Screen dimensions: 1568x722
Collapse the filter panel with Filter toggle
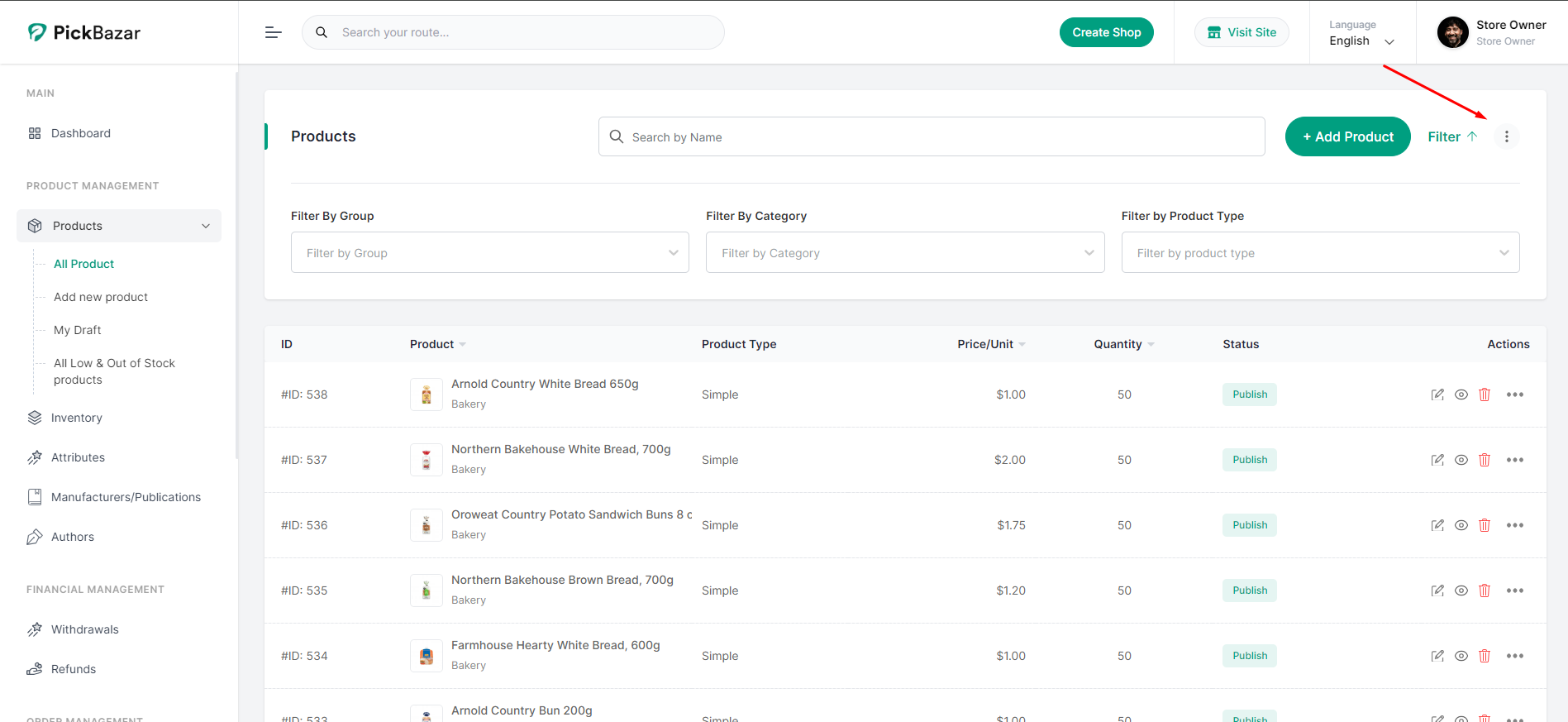(1452, 136)
